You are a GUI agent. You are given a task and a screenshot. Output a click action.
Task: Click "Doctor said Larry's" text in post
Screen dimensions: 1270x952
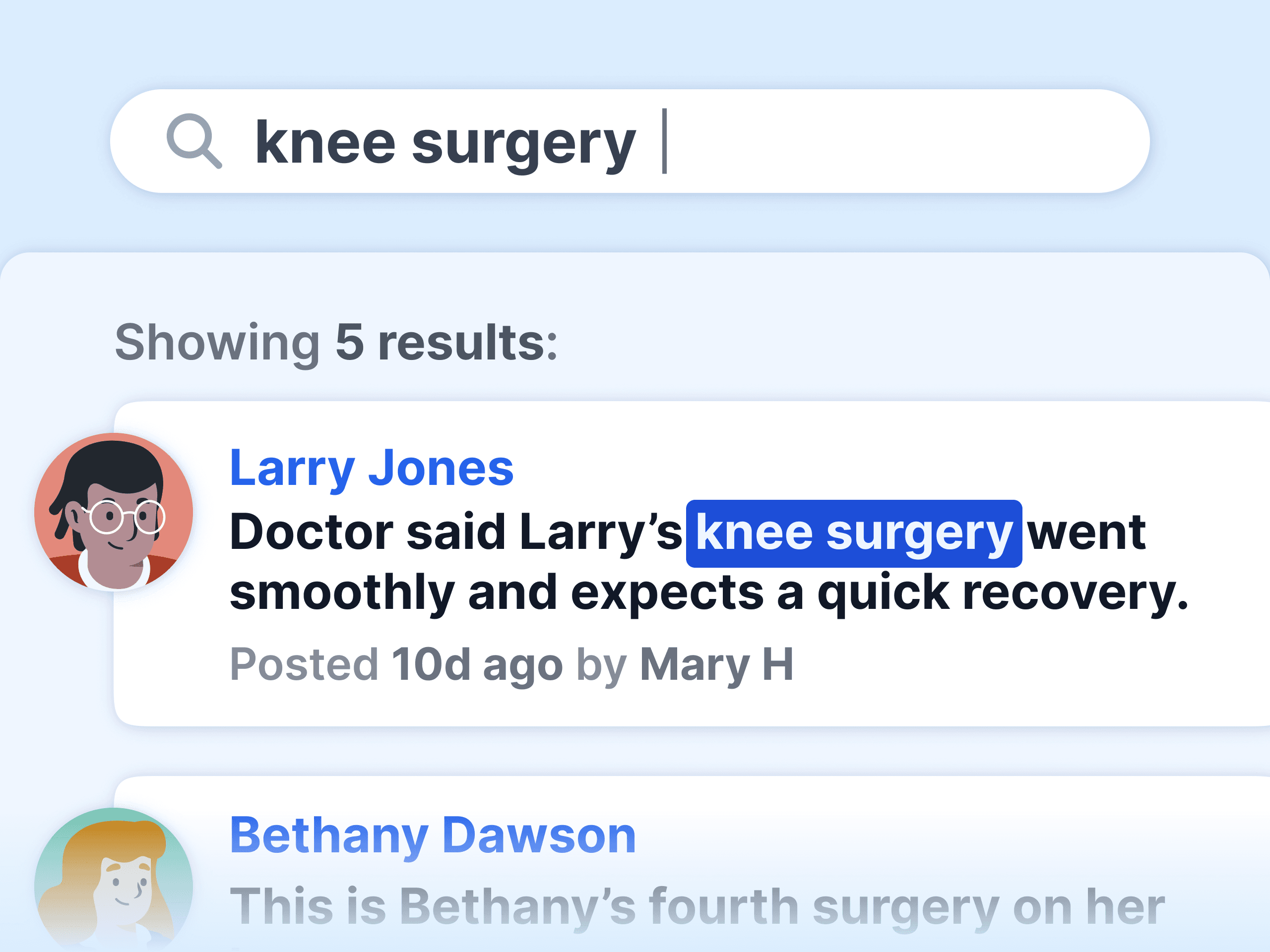pyautogui.click(x=455, y=533)
